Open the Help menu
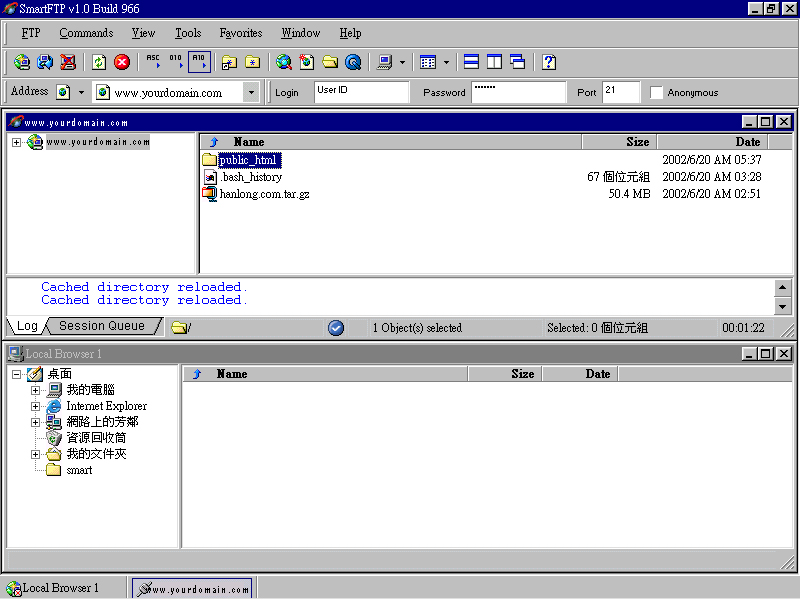 351,33
